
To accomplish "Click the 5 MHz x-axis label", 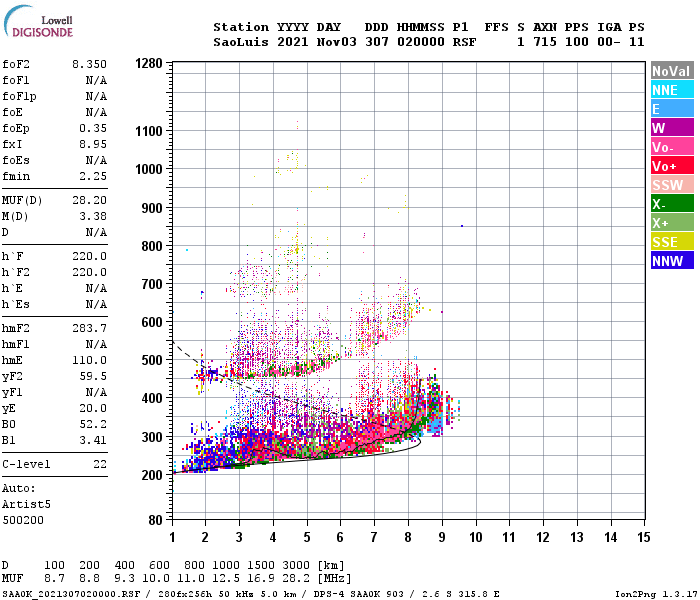I will [307, 537].
